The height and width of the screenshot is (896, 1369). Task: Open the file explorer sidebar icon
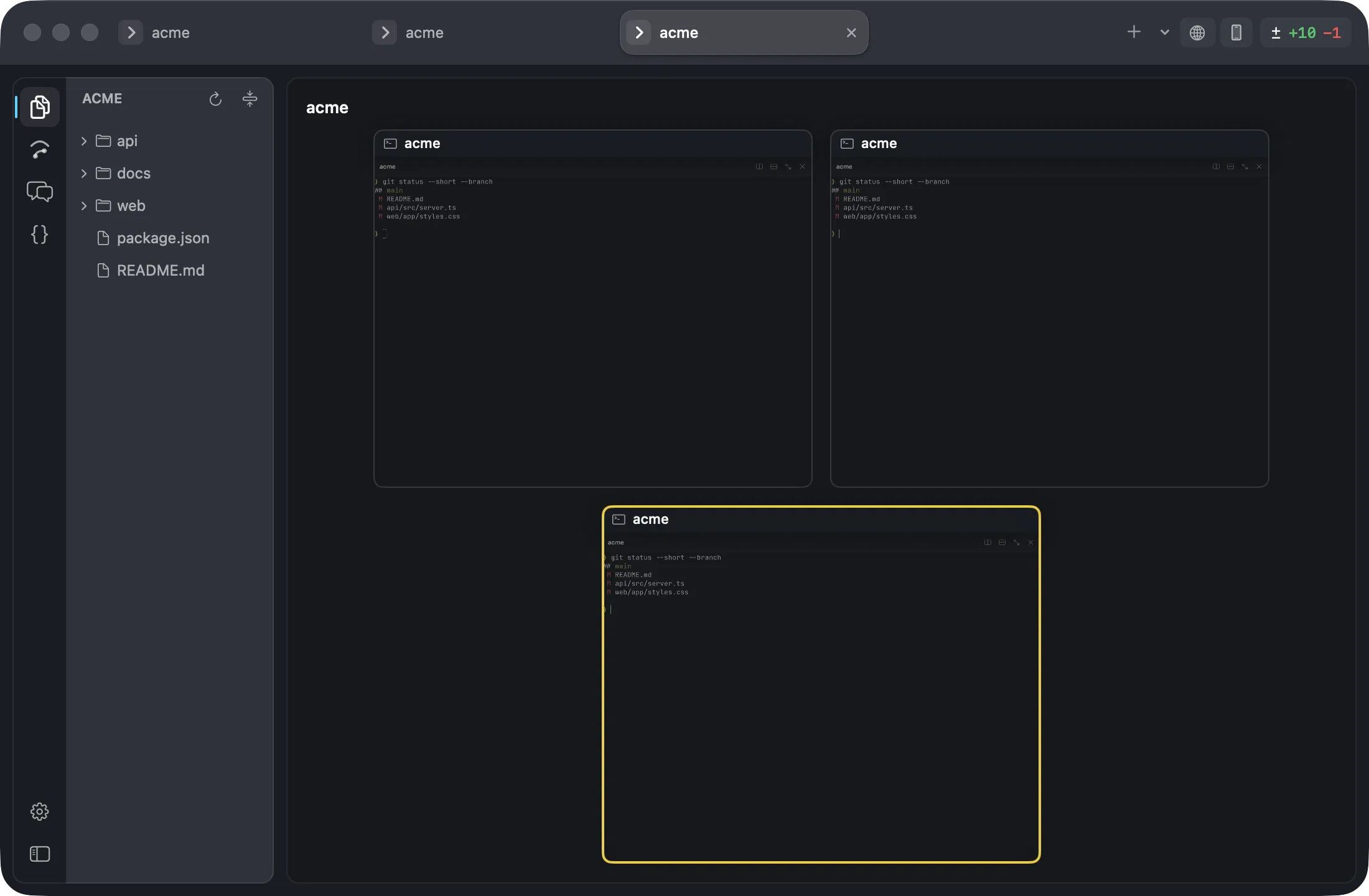[x=40, y=107]
